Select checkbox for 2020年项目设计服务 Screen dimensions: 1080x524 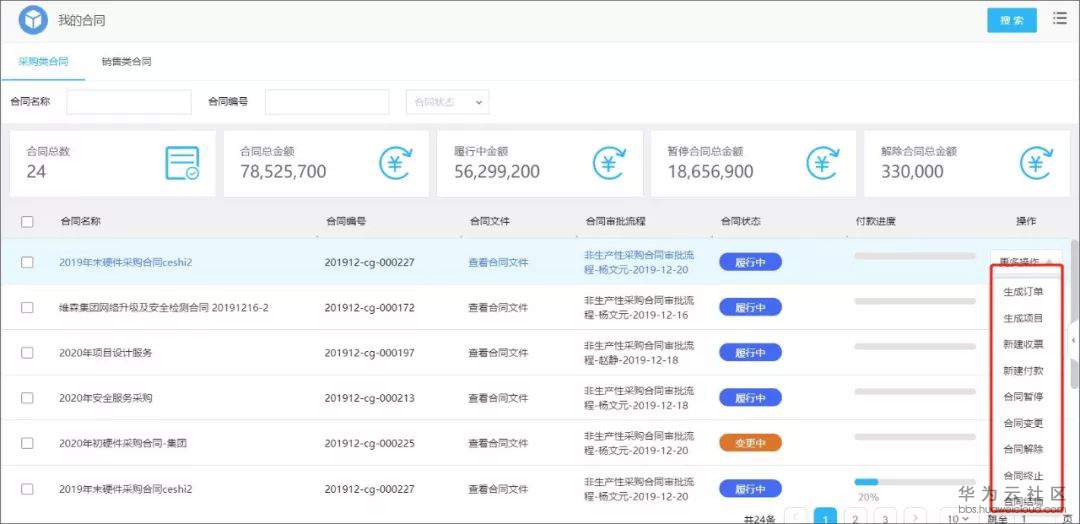point(27,353)
